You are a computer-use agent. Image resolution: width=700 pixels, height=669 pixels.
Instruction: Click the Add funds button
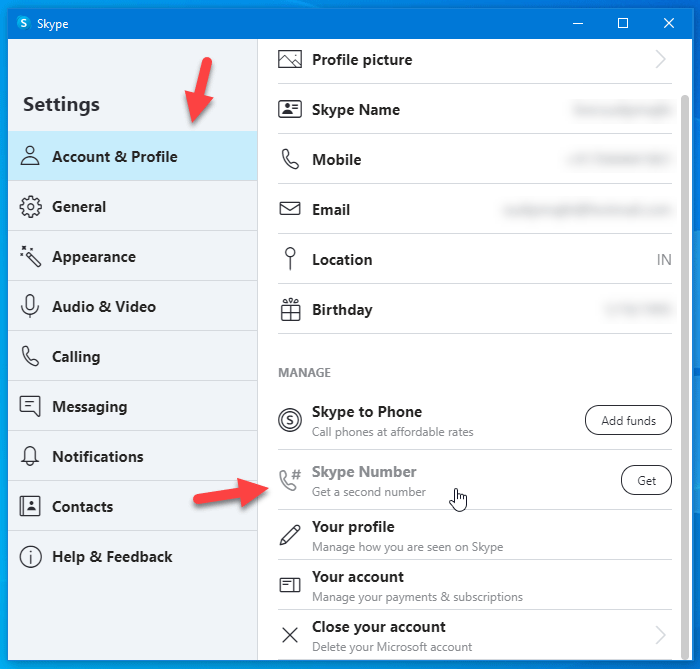[x=628, y=420]
